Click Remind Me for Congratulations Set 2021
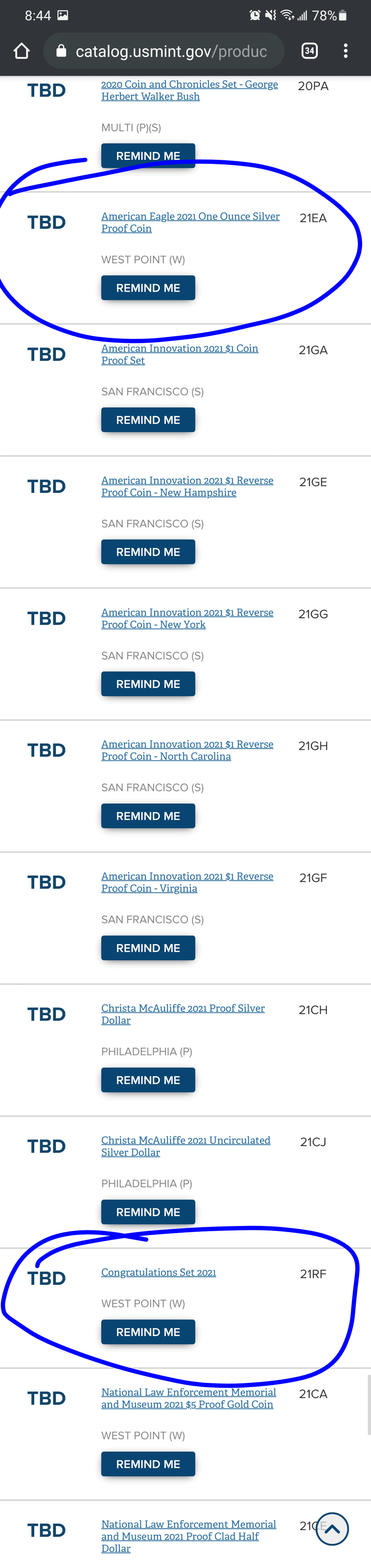Screen dimensions: 371x1568 click(x=148, y=1332)
